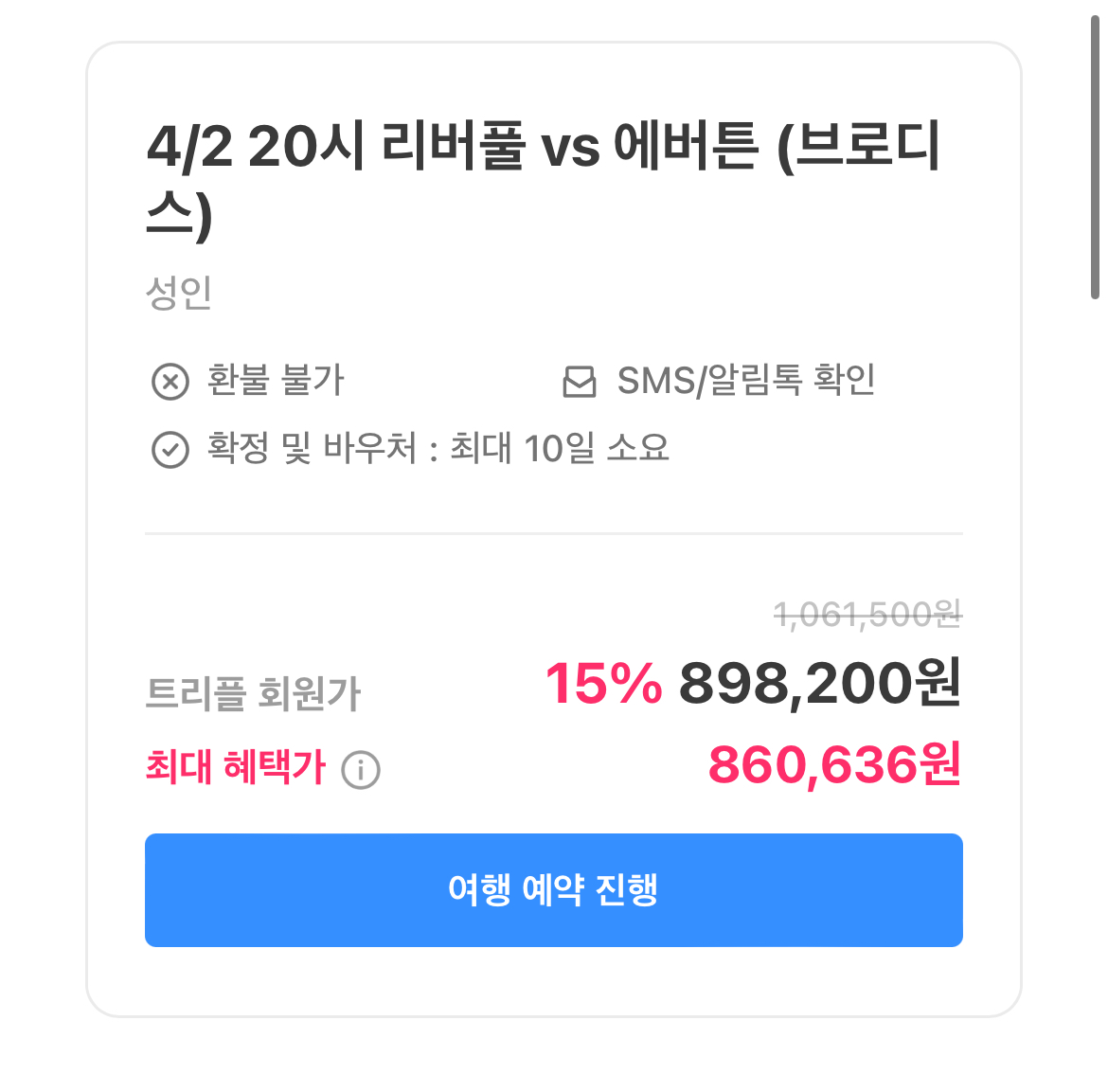The image size is (1108, 1092).
Task: Click the pink 15% discount rate
Action: pyautogui.click(x=603, y=684)
